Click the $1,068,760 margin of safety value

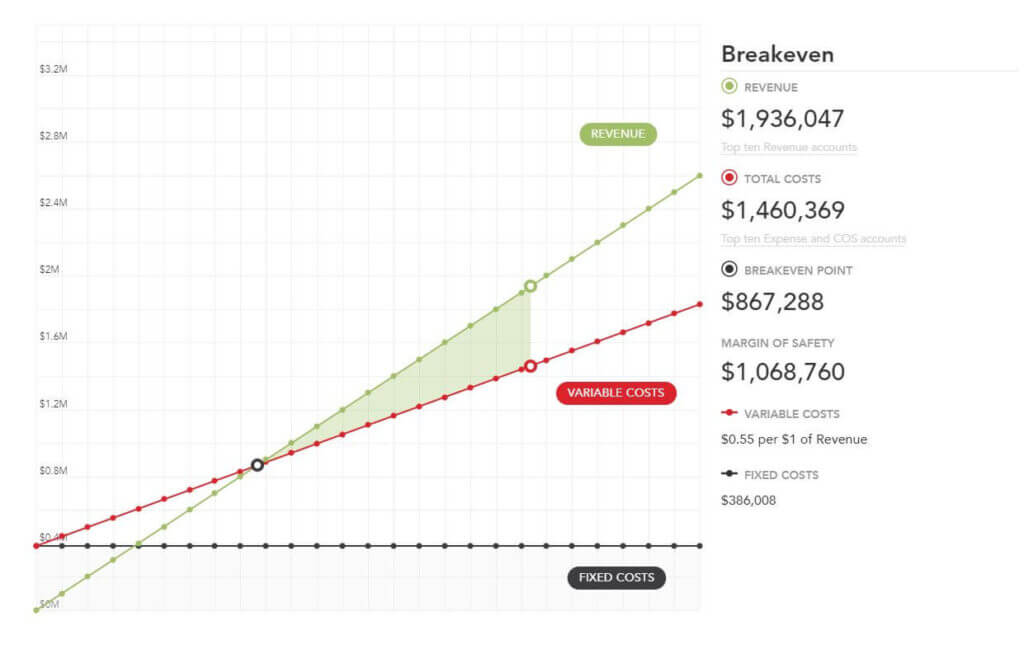[x=782, y=372]
